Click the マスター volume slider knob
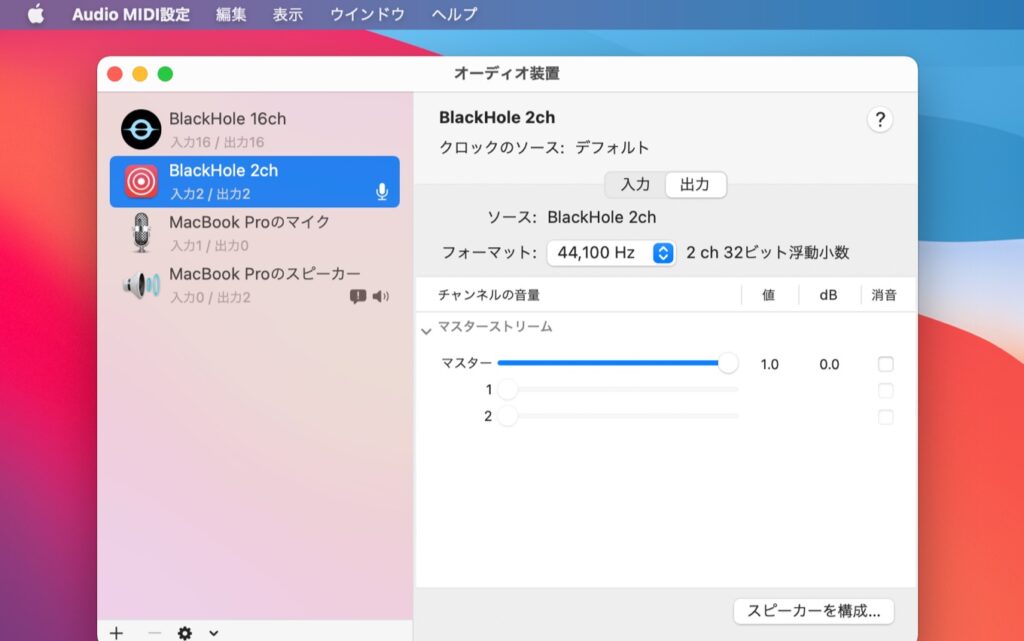The width and height of the screenshot is (1024, 641). tap(728, 364)
